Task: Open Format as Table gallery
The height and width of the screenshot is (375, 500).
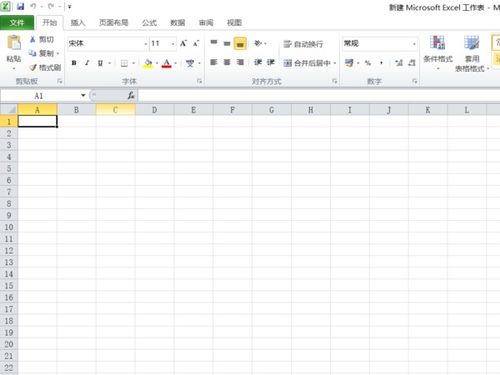Action: coord(472,53)
